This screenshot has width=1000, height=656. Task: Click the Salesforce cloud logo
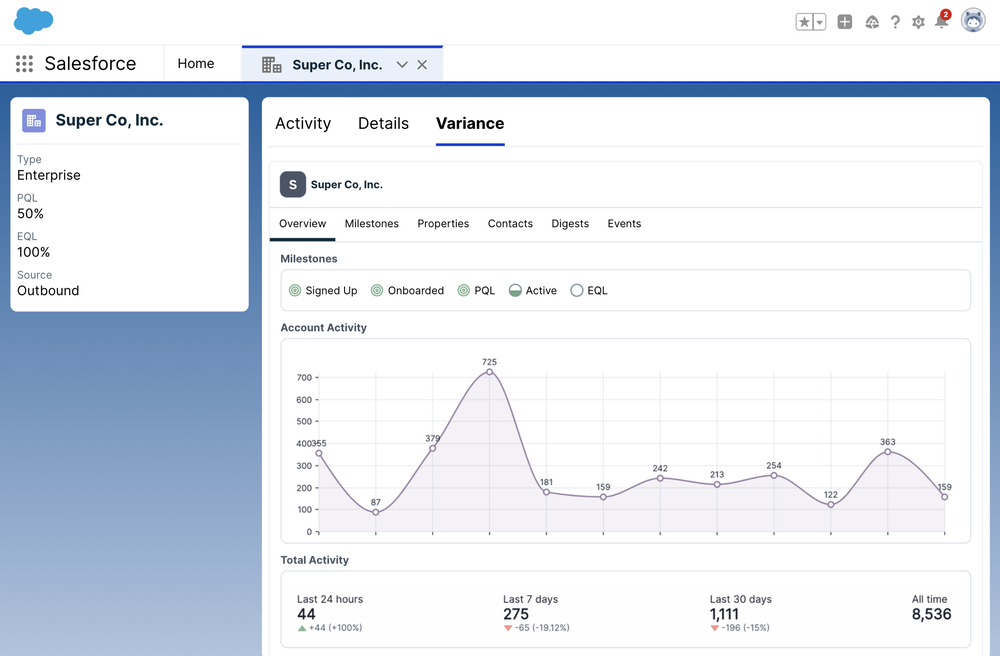click(33, 21)
